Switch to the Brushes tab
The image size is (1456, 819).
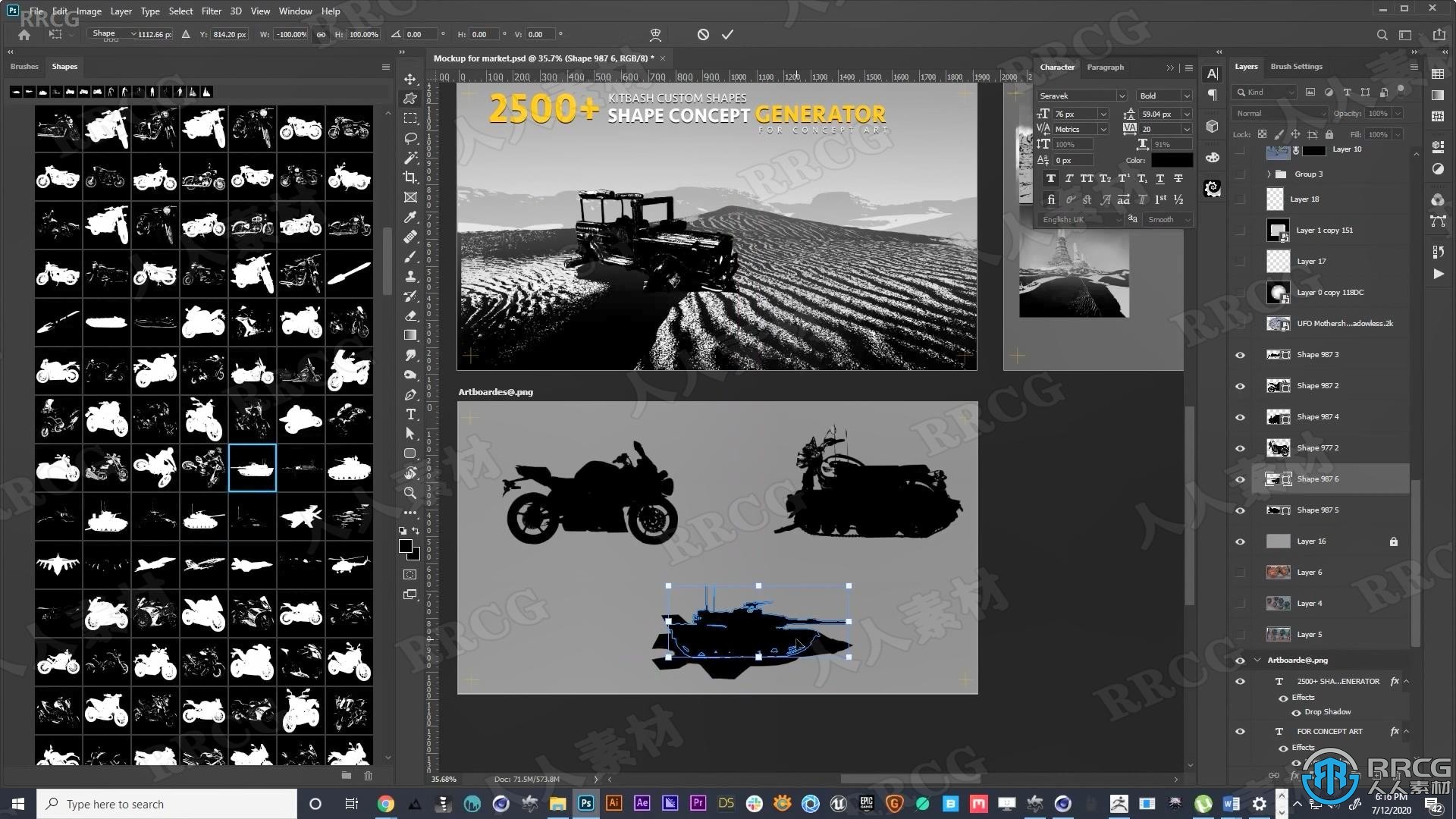point(24,66)
